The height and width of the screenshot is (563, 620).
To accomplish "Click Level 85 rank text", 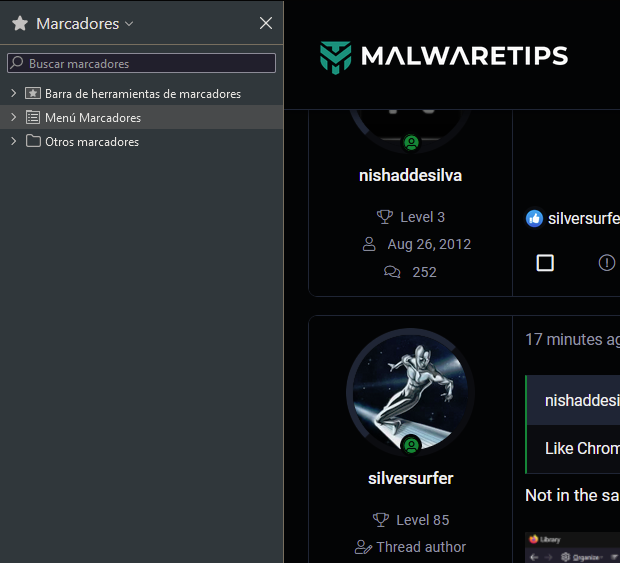I will click(423, 520).
